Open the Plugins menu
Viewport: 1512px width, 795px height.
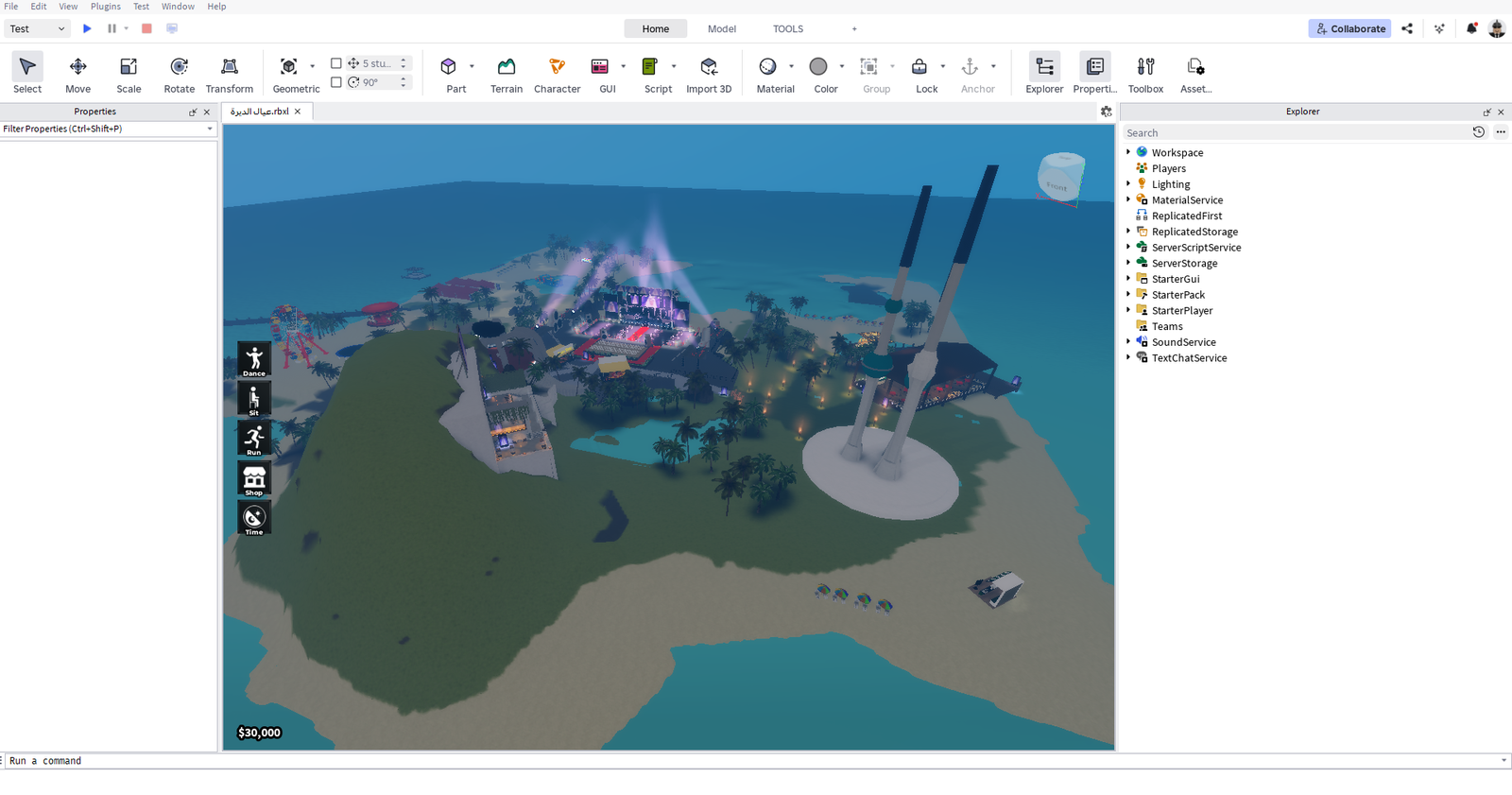click(106, 7)
